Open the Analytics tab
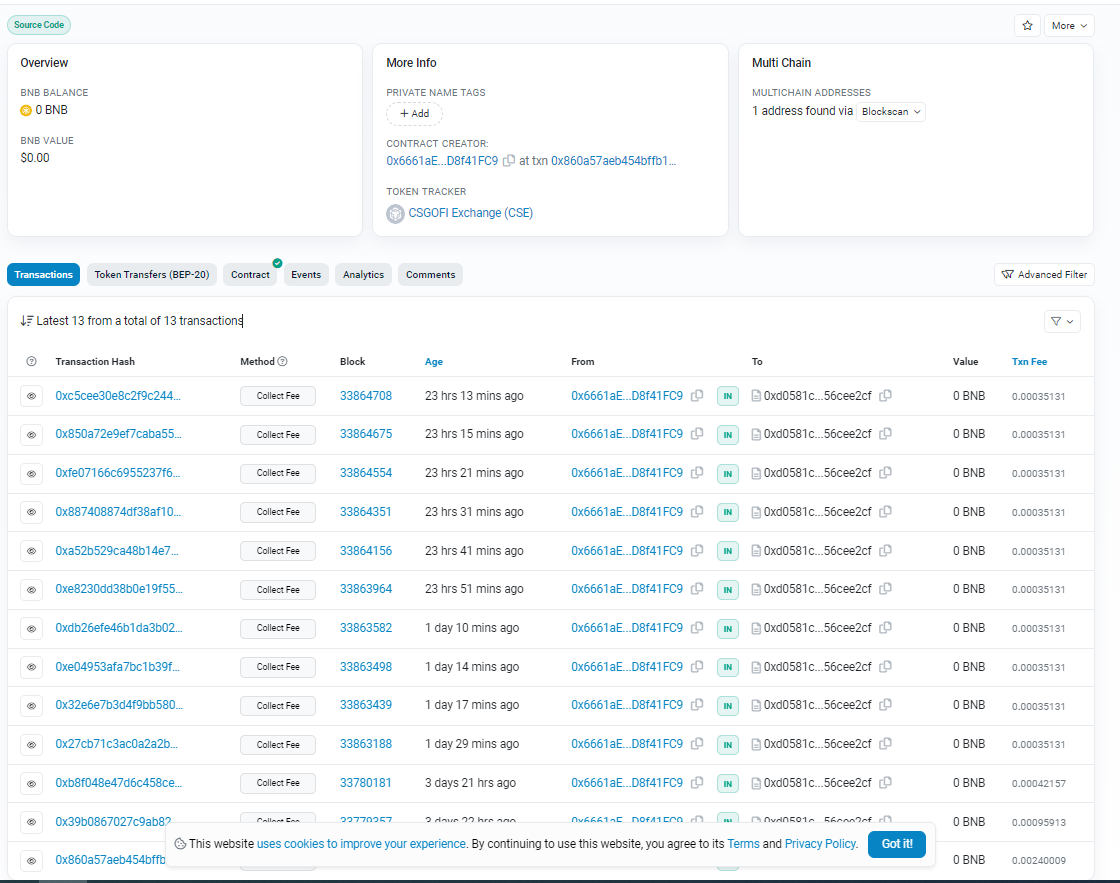 point(363,275)
